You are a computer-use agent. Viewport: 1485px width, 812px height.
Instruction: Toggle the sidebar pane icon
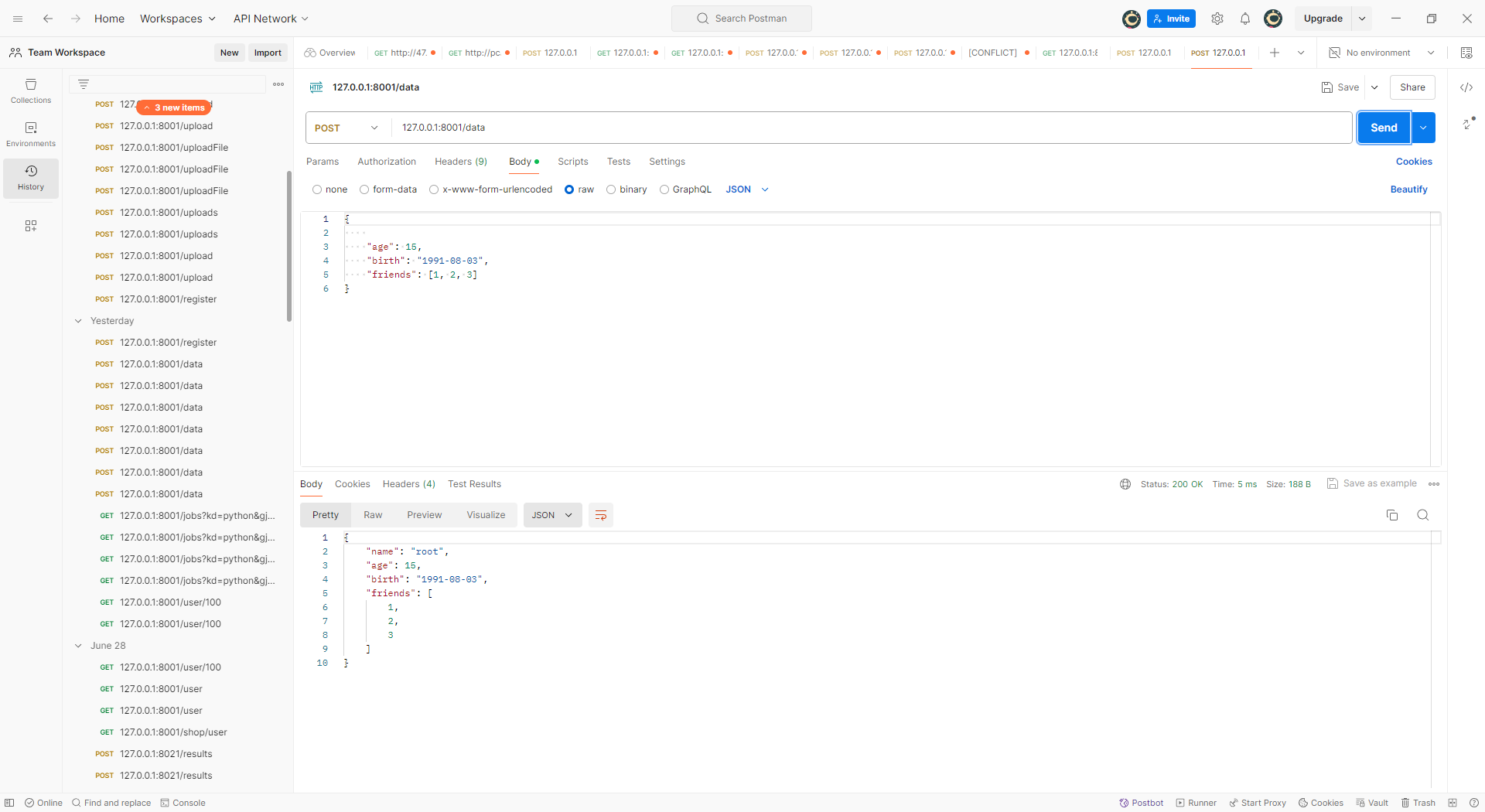coord(9,803)
